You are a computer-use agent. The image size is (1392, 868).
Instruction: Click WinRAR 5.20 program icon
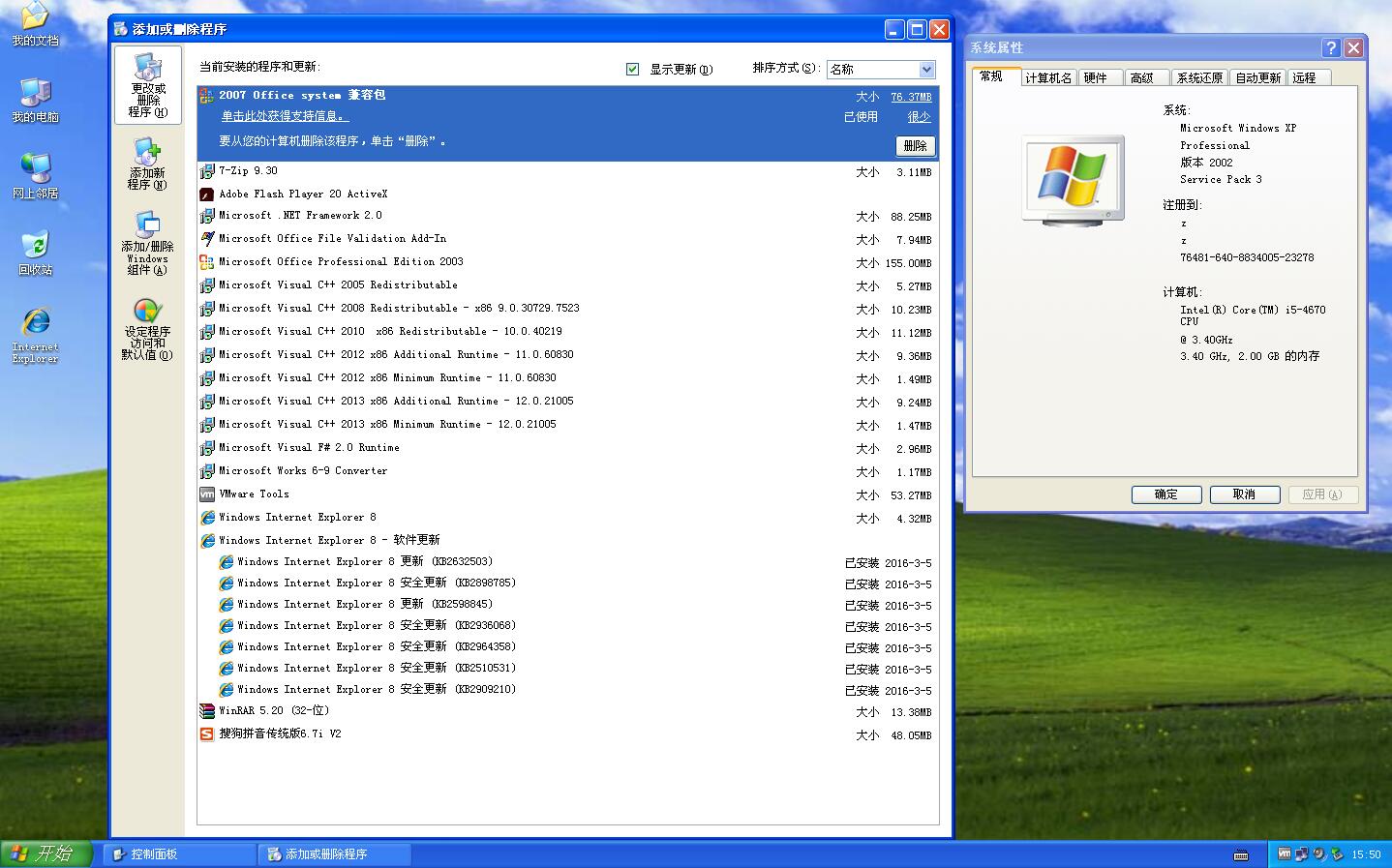tap(207, 711)
